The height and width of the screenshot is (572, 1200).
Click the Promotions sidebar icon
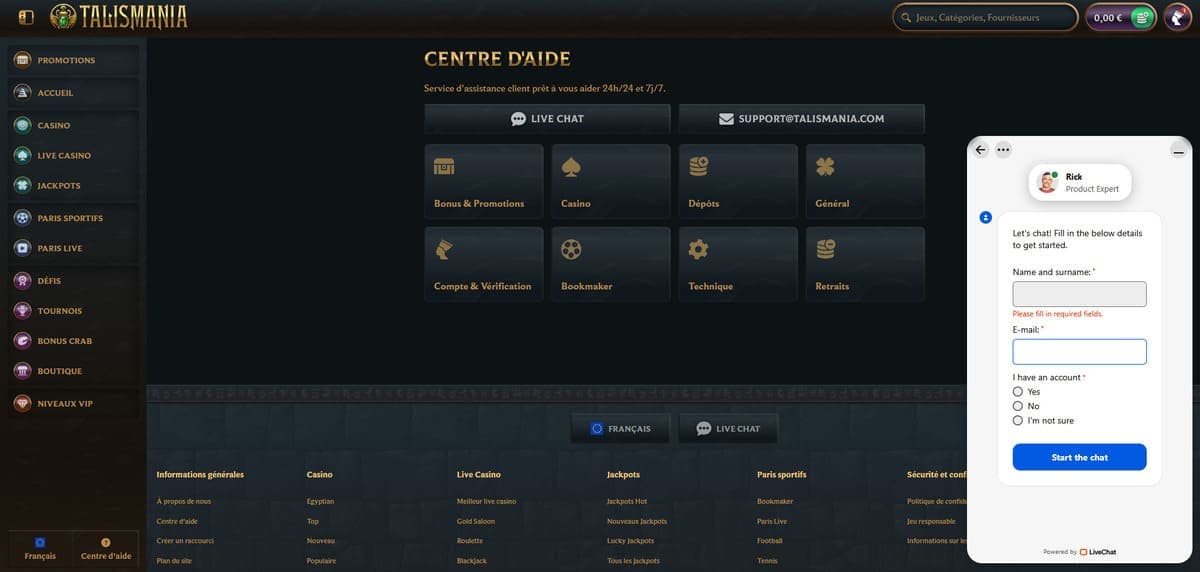click(22, 60)
